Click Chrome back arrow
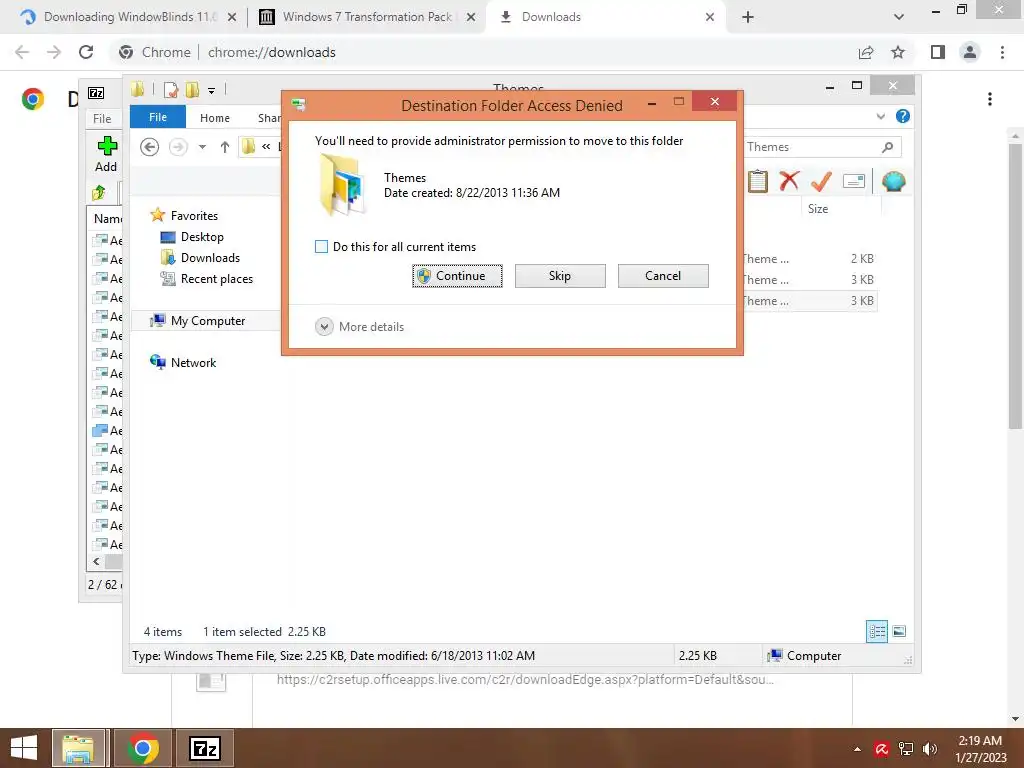 pyautogui.click(x=22, y=52)
